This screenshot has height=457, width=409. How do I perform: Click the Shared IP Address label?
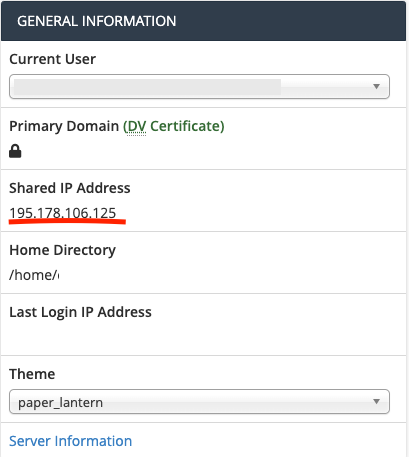point(70,188)
